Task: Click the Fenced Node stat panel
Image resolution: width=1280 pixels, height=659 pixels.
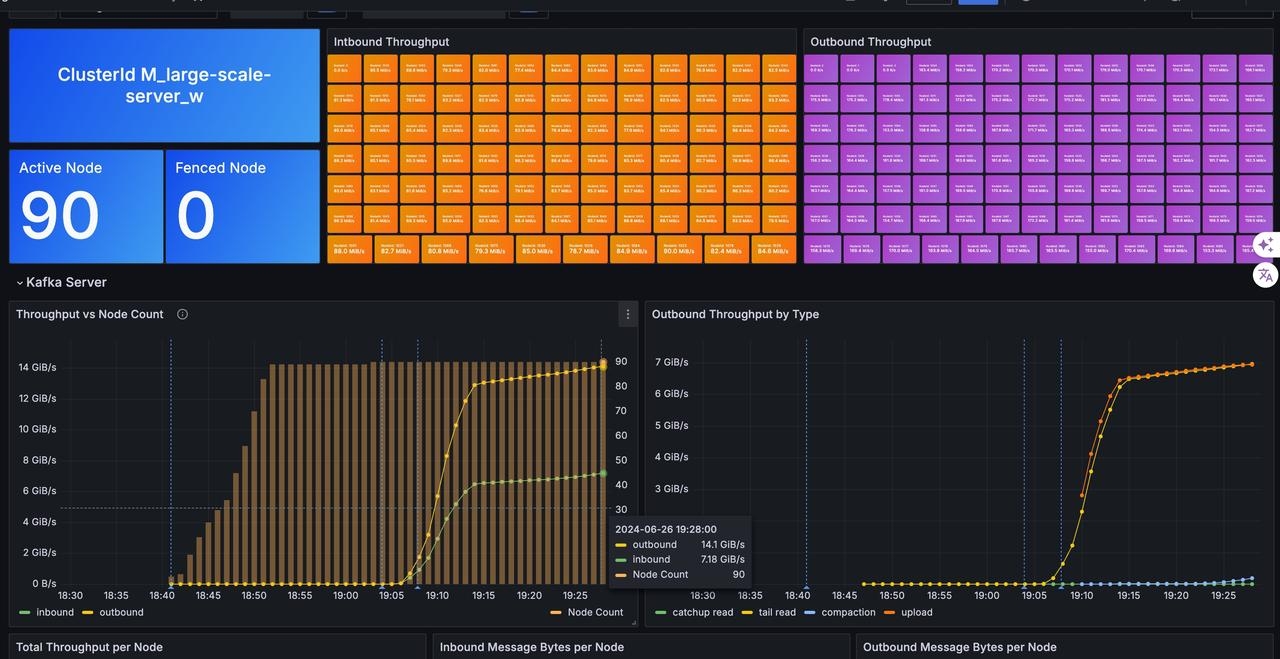Action: click(243, 207)
